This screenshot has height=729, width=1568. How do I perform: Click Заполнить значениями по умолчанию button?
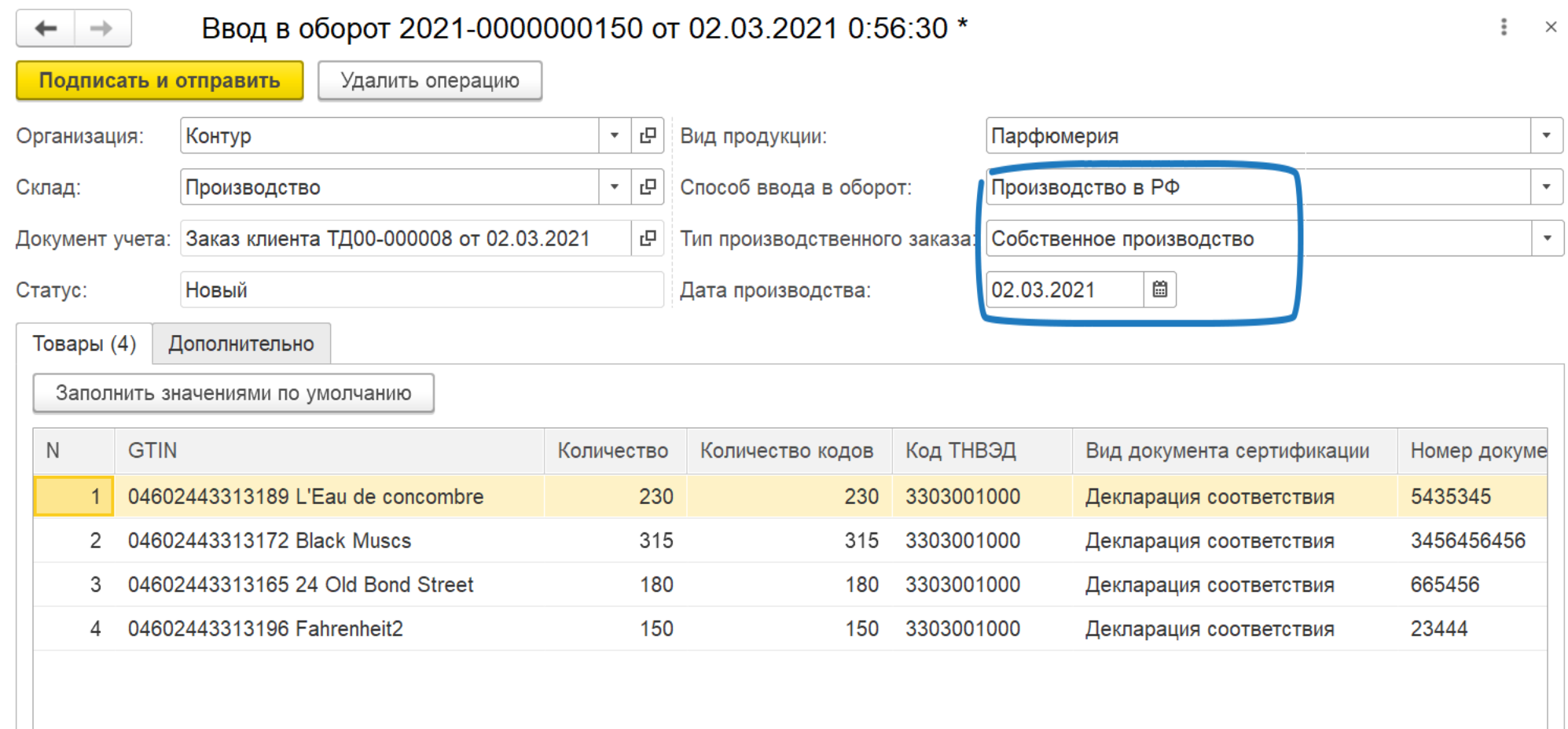(x=233, y=393)
